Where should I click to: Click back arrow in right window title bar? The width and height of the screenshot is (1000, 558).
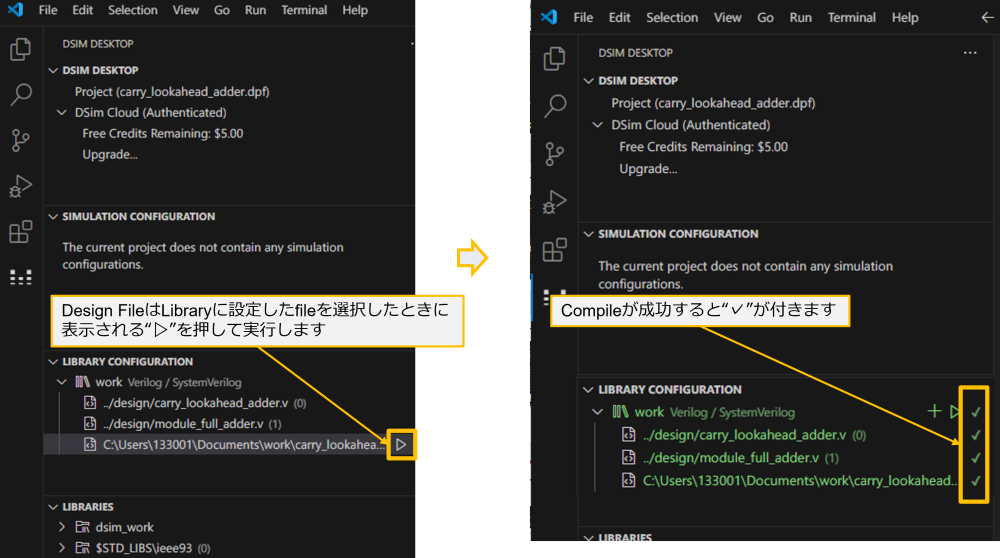987,17
